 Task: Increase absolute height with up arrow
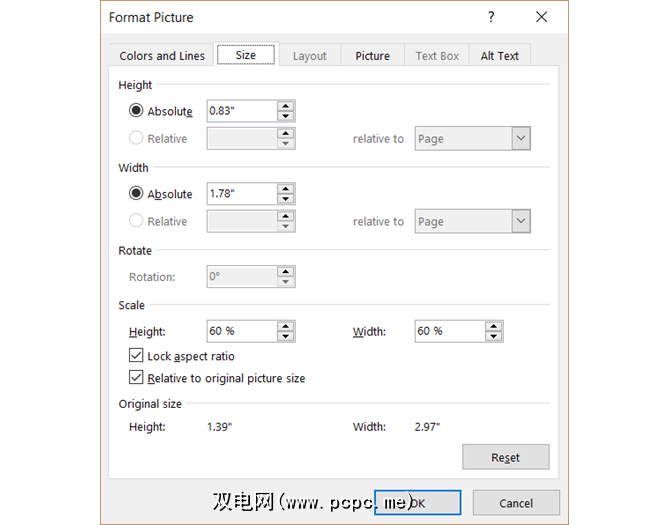pos(286,106)
